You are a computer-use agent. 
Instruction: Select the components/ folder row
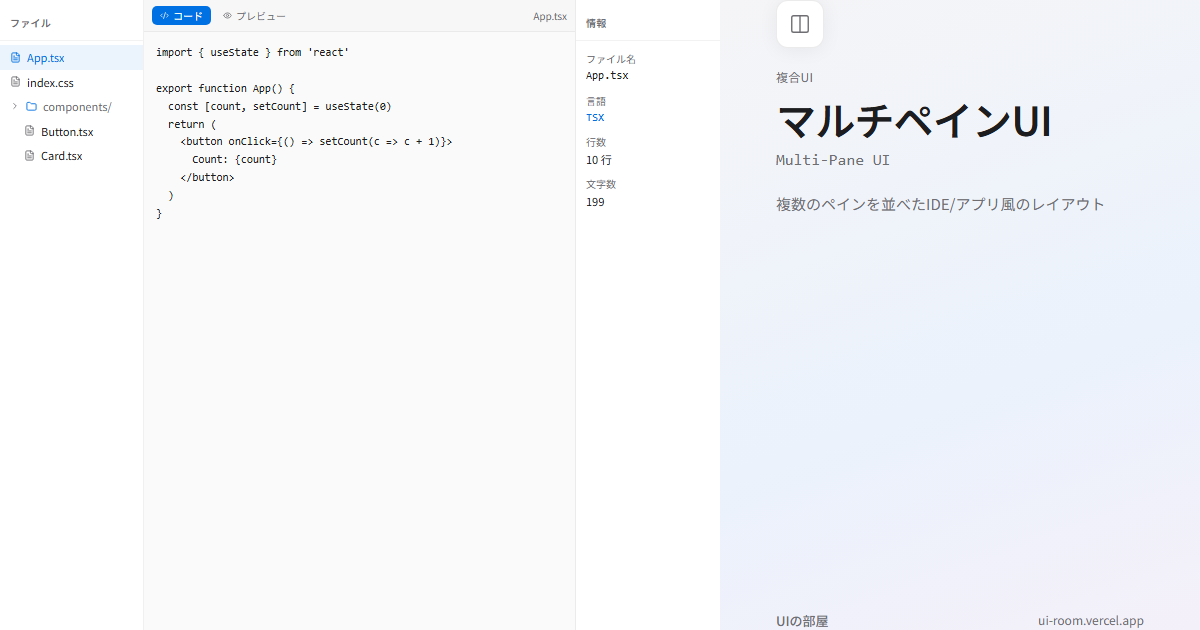[x=71, y=107]
